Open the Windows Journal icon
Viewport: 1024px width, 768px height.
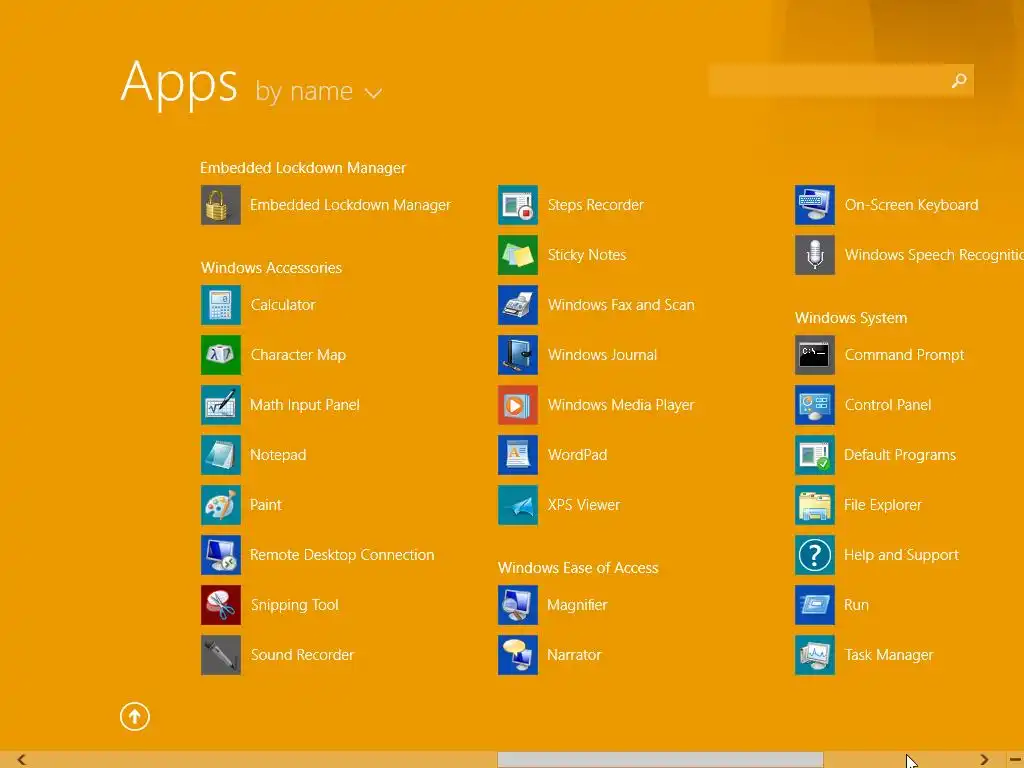click(518, 355)
